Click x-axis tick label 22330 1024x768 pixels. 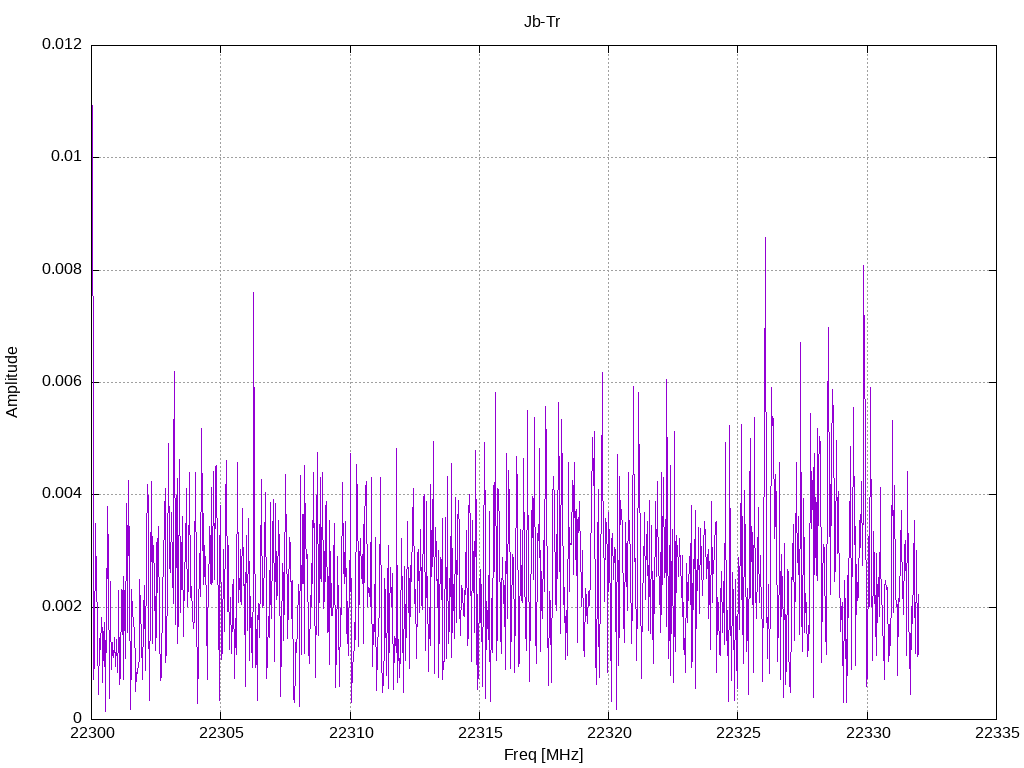click(x=868, y=733)
